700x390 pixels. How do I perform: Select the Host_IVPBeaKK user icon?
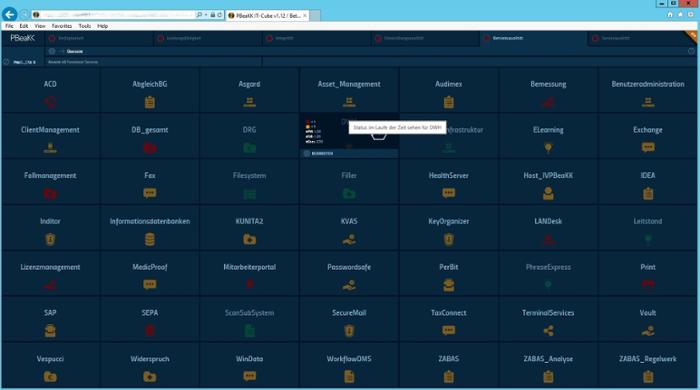click(x=548, y=193)
